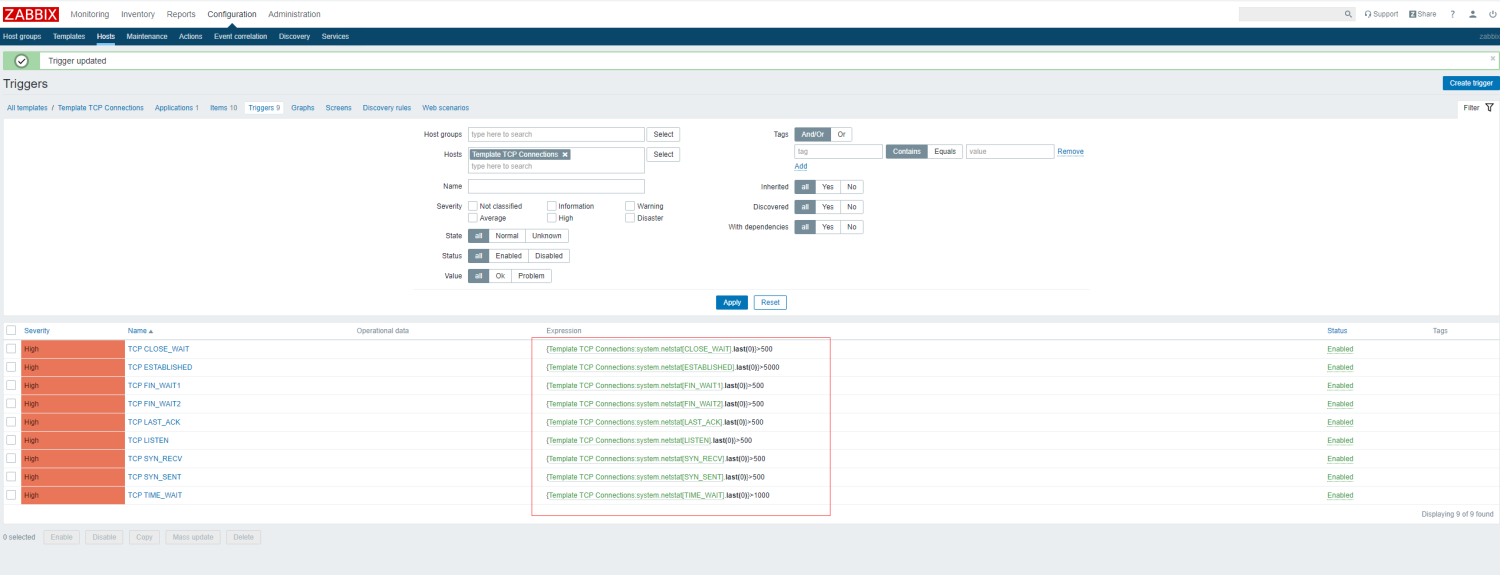Go to Templates submenu
This screenshot has width=1500, height=575.
[69, 36]
